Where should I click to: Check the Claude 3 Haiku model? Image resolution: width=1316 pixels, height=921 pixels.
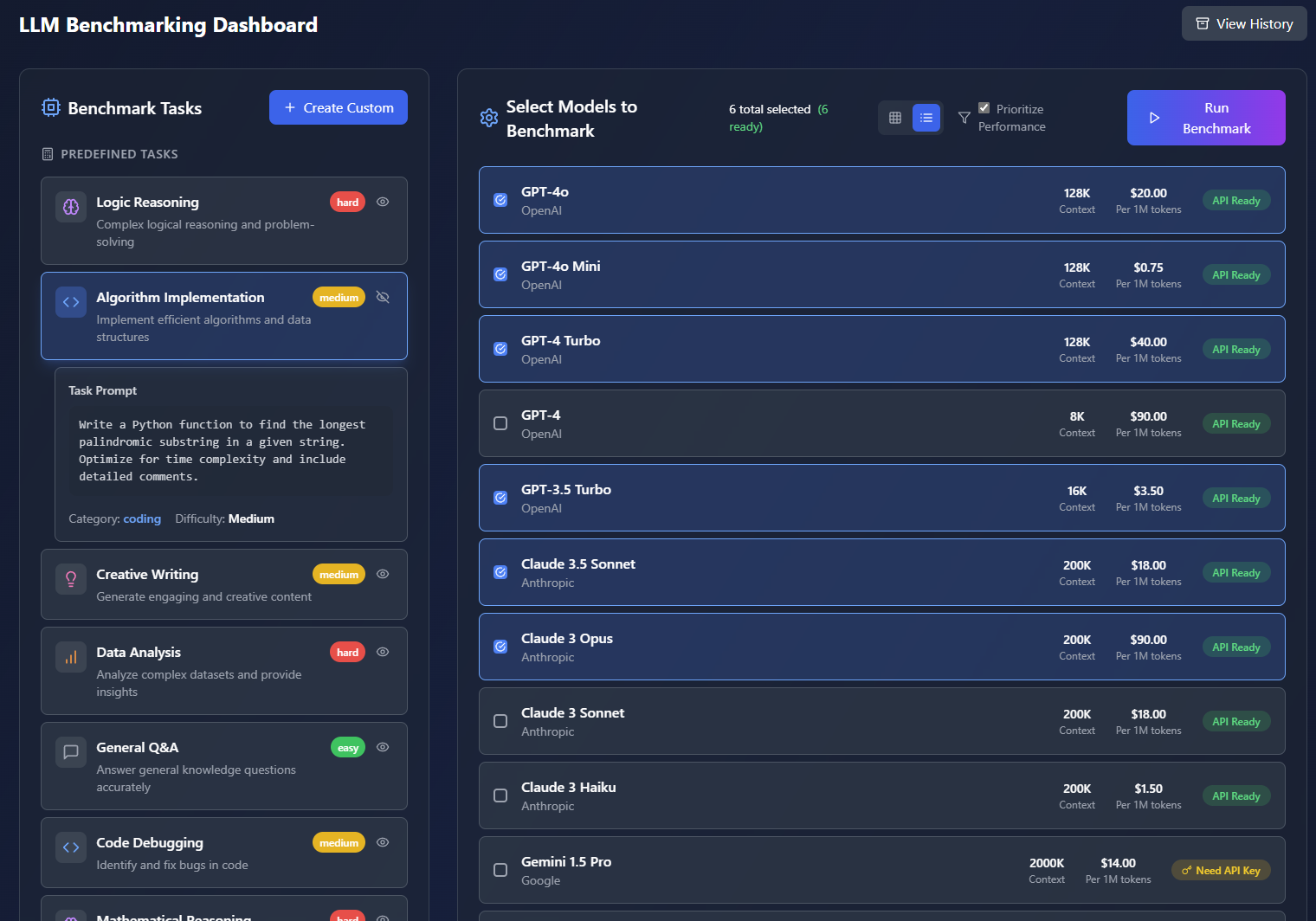click(x=500, y=795)
